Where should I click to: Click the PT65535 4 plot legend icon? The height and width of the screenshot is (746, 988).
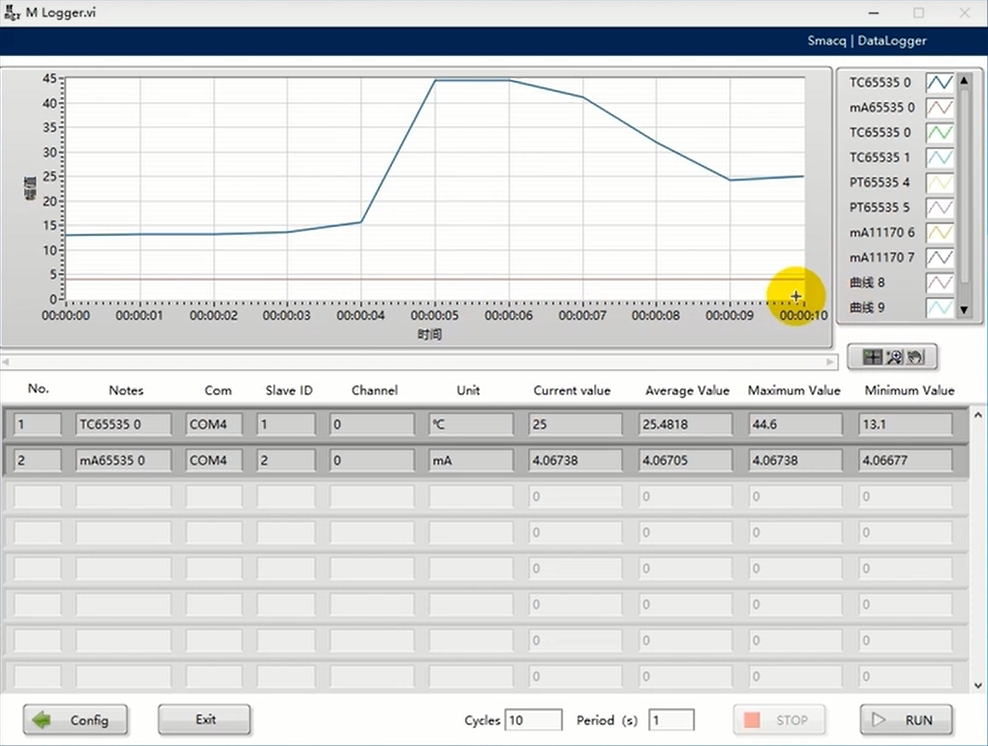point(939,182)
